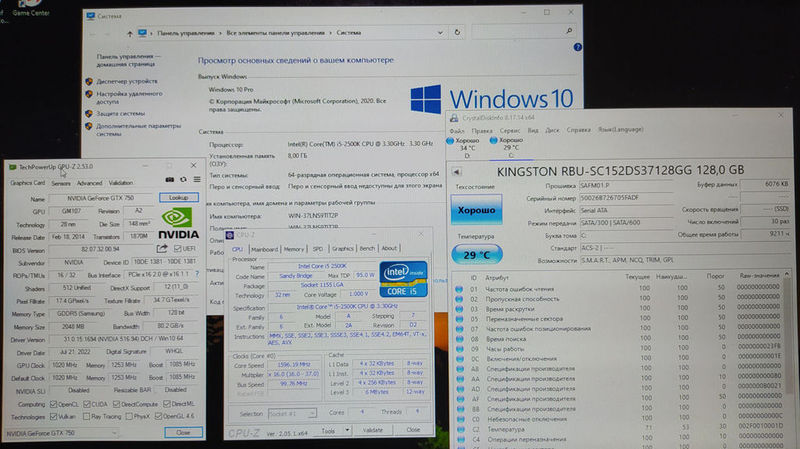Viewport: 800px width, 449px height.
Task: Toggle the OpenCL checkbox in GPU-Z
Action: 53,404
